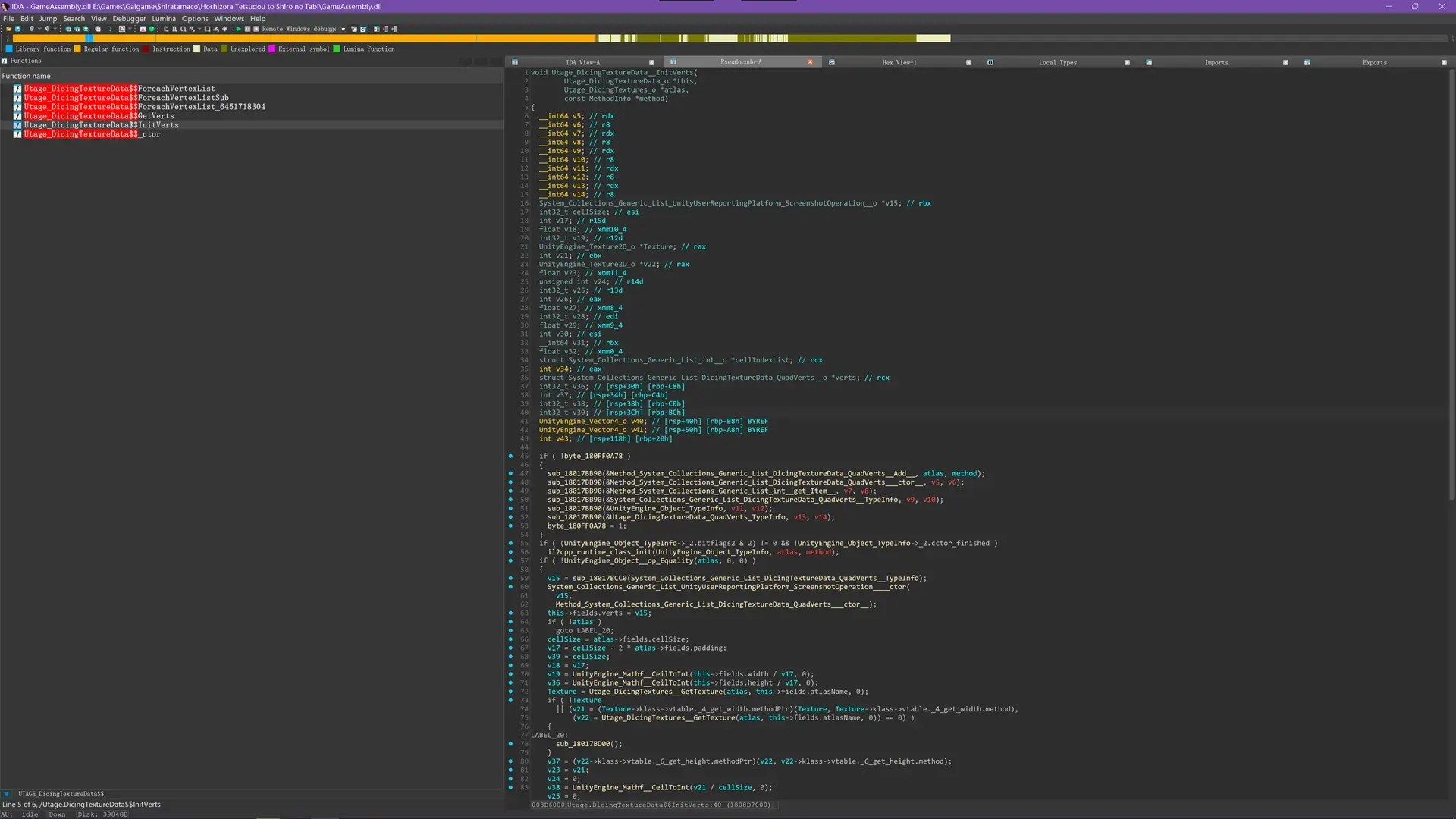Toggle breakpoint dot on line 78
The image size is (1456, 819).
(510, 744)
